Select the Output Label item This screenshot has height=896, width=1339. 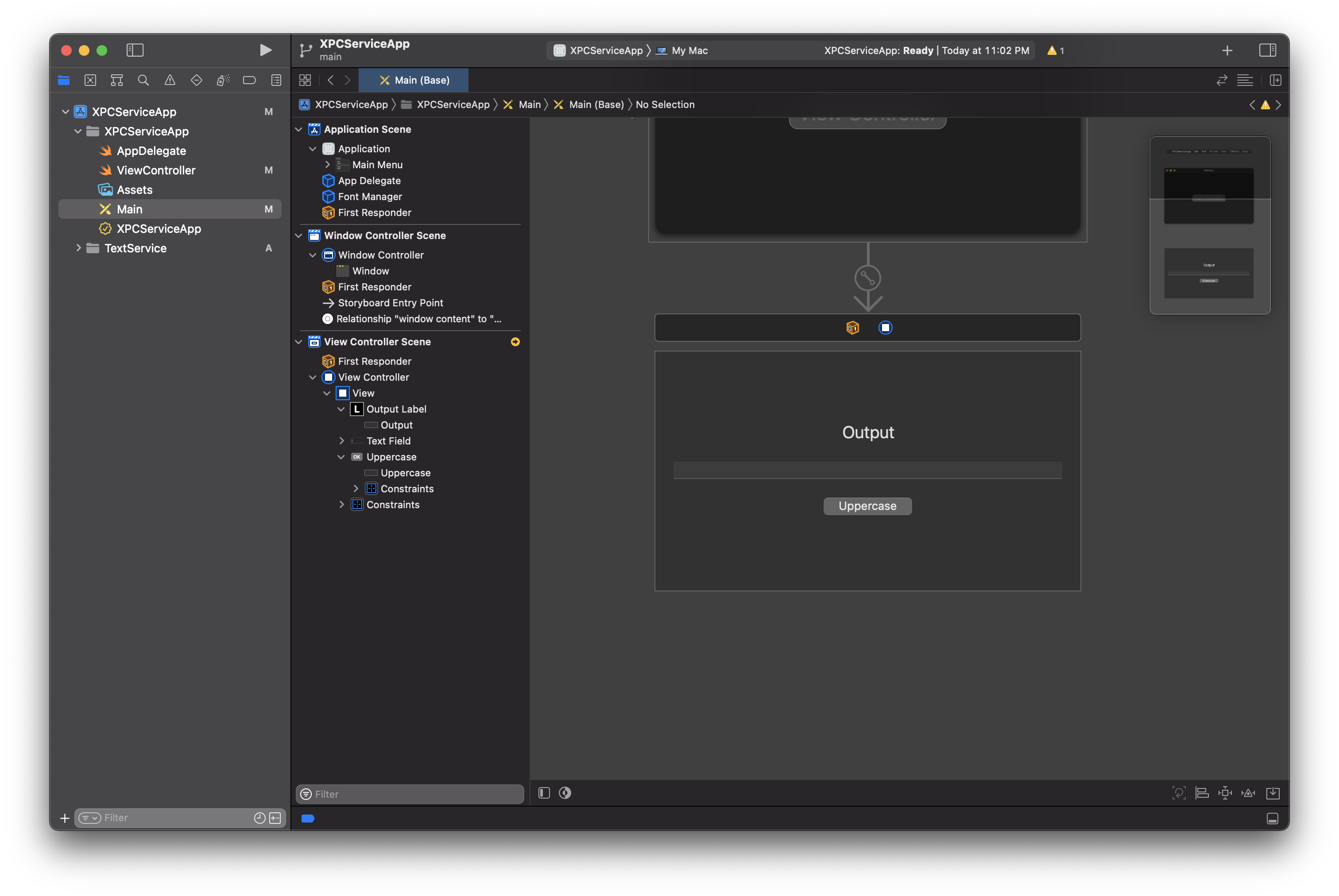pos(396,409)
